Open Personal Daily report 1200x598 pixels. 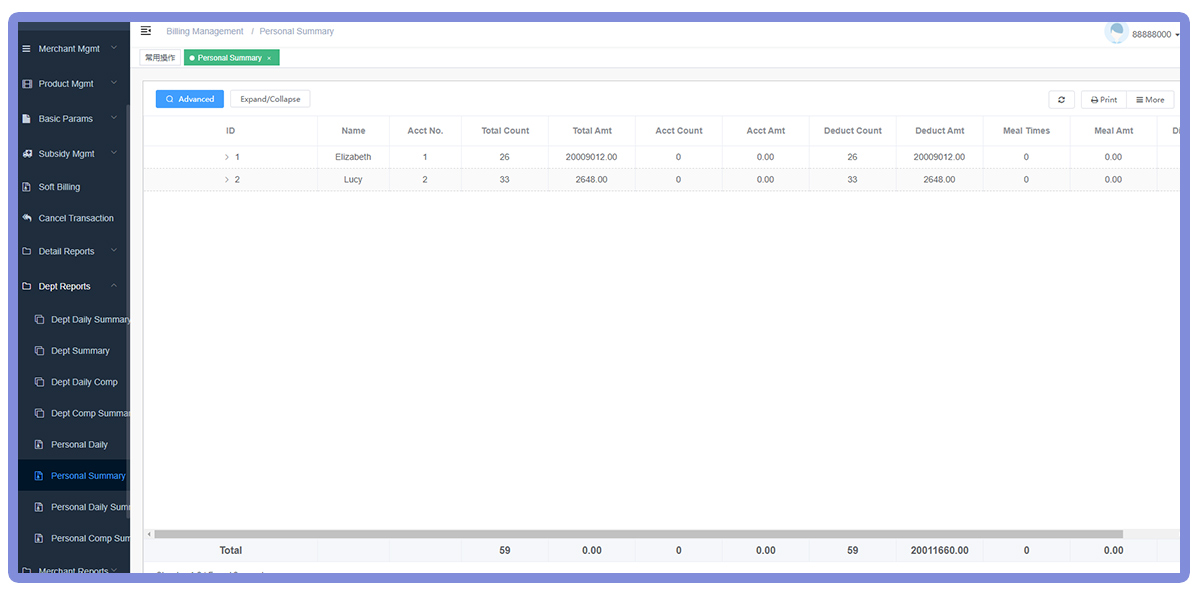[79, 445]
